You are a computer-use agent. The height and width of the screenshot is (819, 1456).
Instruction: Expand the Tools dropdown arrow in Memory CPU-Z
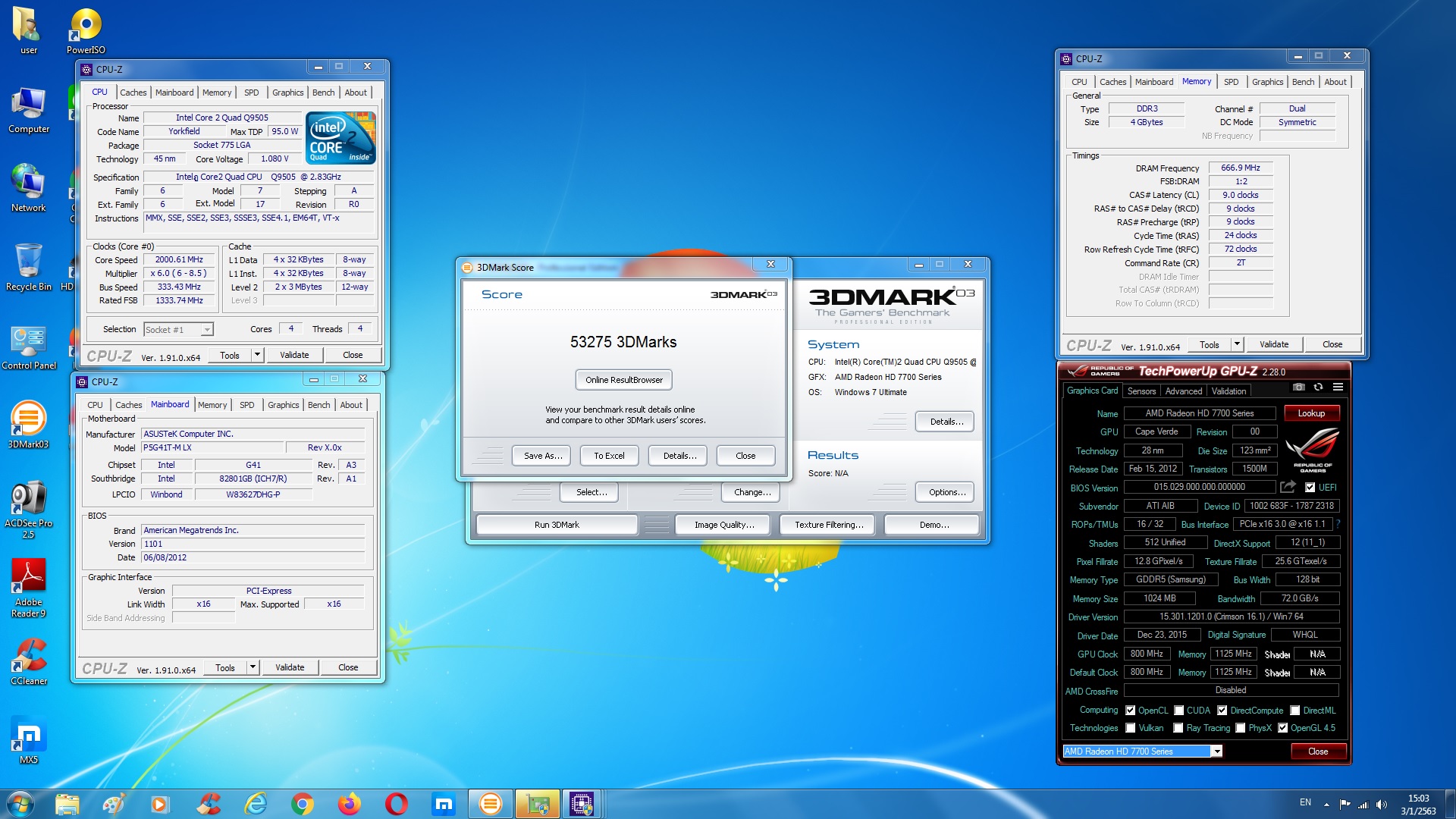point(1237,344)
